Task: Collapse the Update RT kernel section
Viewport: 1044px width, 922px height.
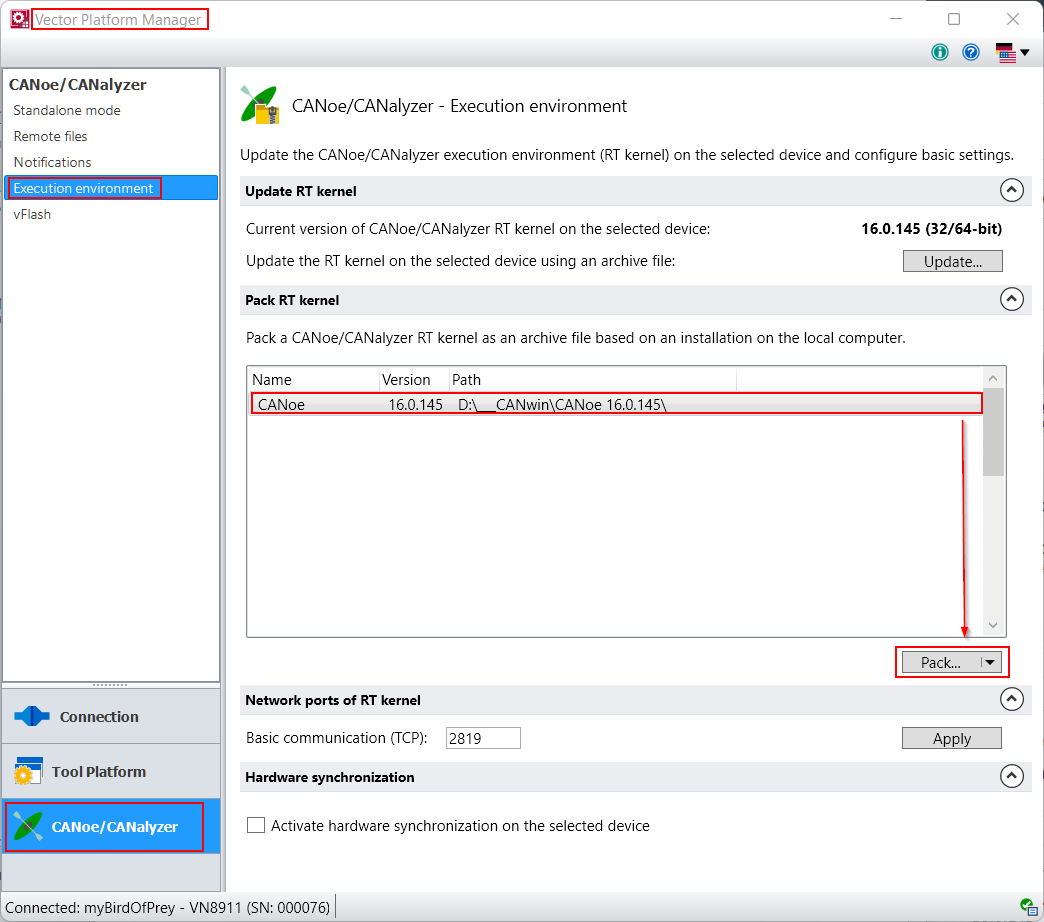Action: pyautogui.click(x=1011, y=190)
